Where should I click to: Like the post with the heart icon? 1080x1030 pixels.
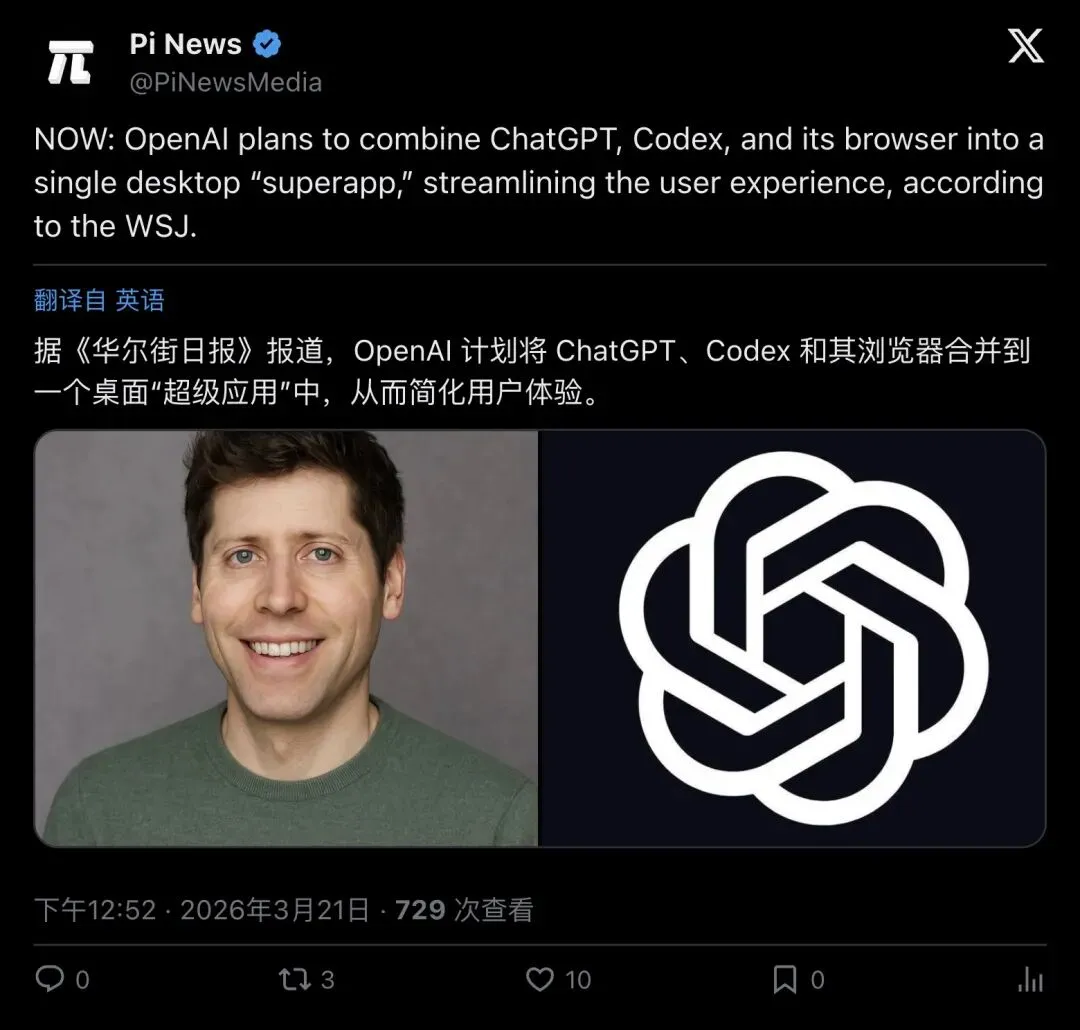click(540, 979)
